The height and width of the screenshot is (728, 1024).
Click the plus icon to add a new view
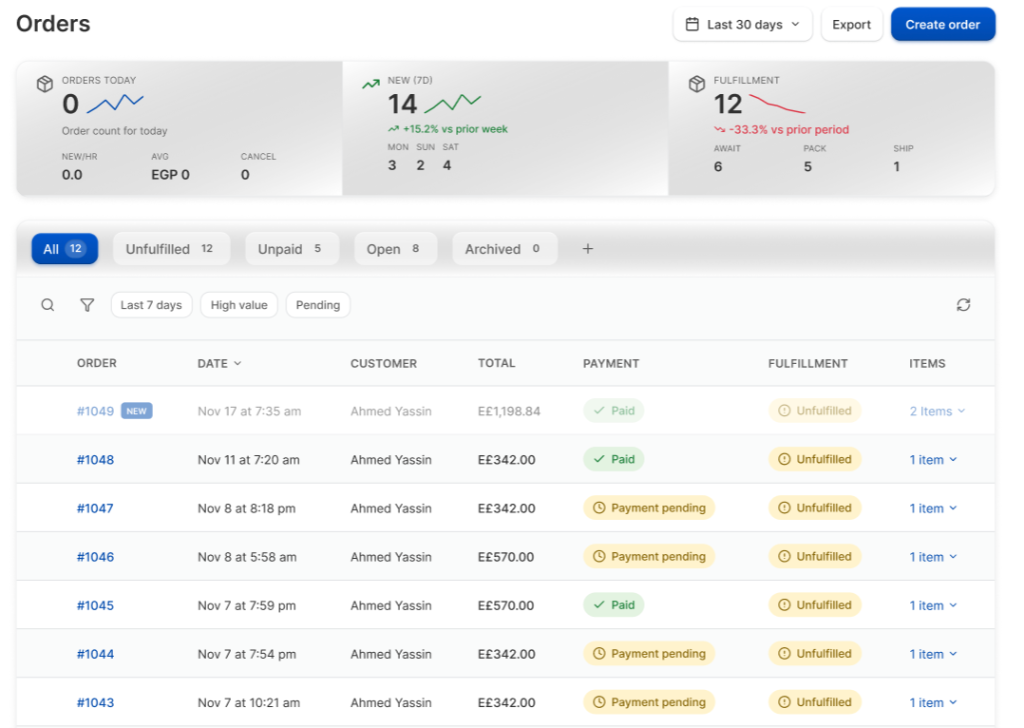pyautogui.click(x=587, y=248)
